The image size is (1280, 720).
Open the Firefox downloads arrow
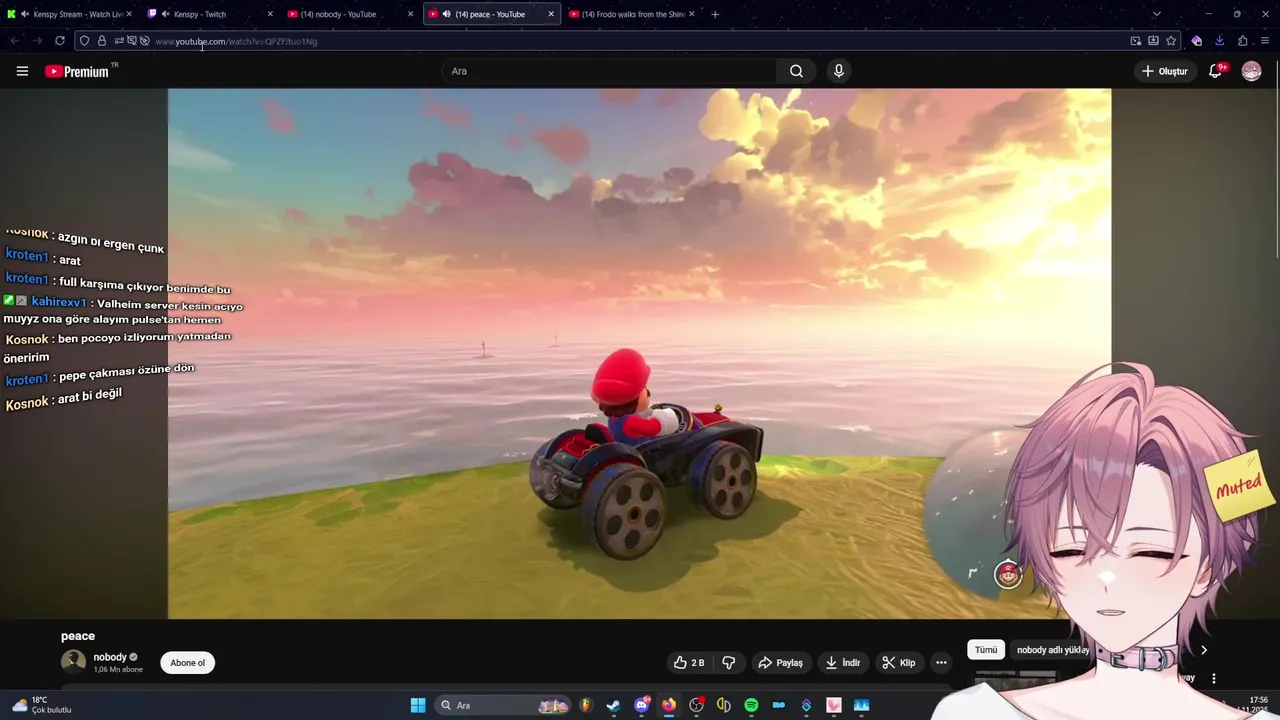1220,41
